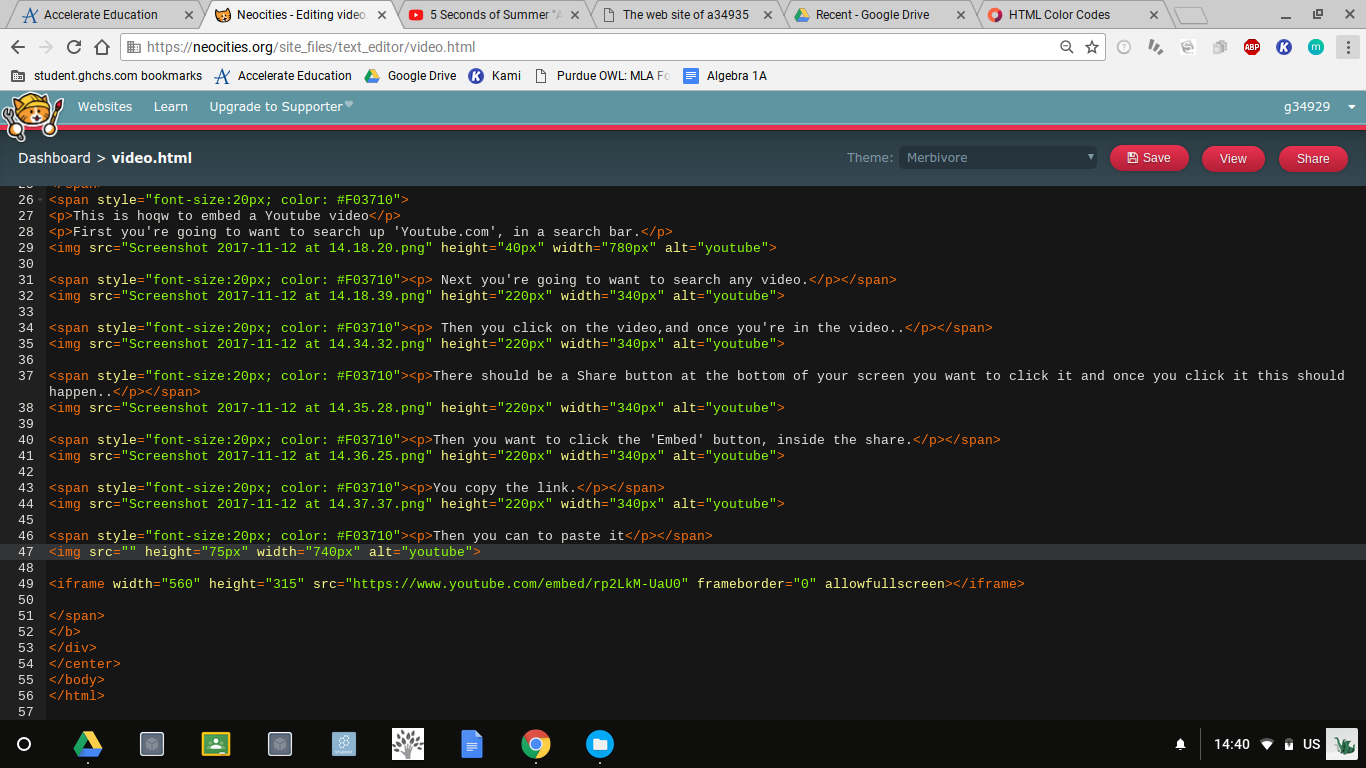The image size is (1366, 768).
Task: Switch to The web site of a34935 tab
Action: click(686, 15)
